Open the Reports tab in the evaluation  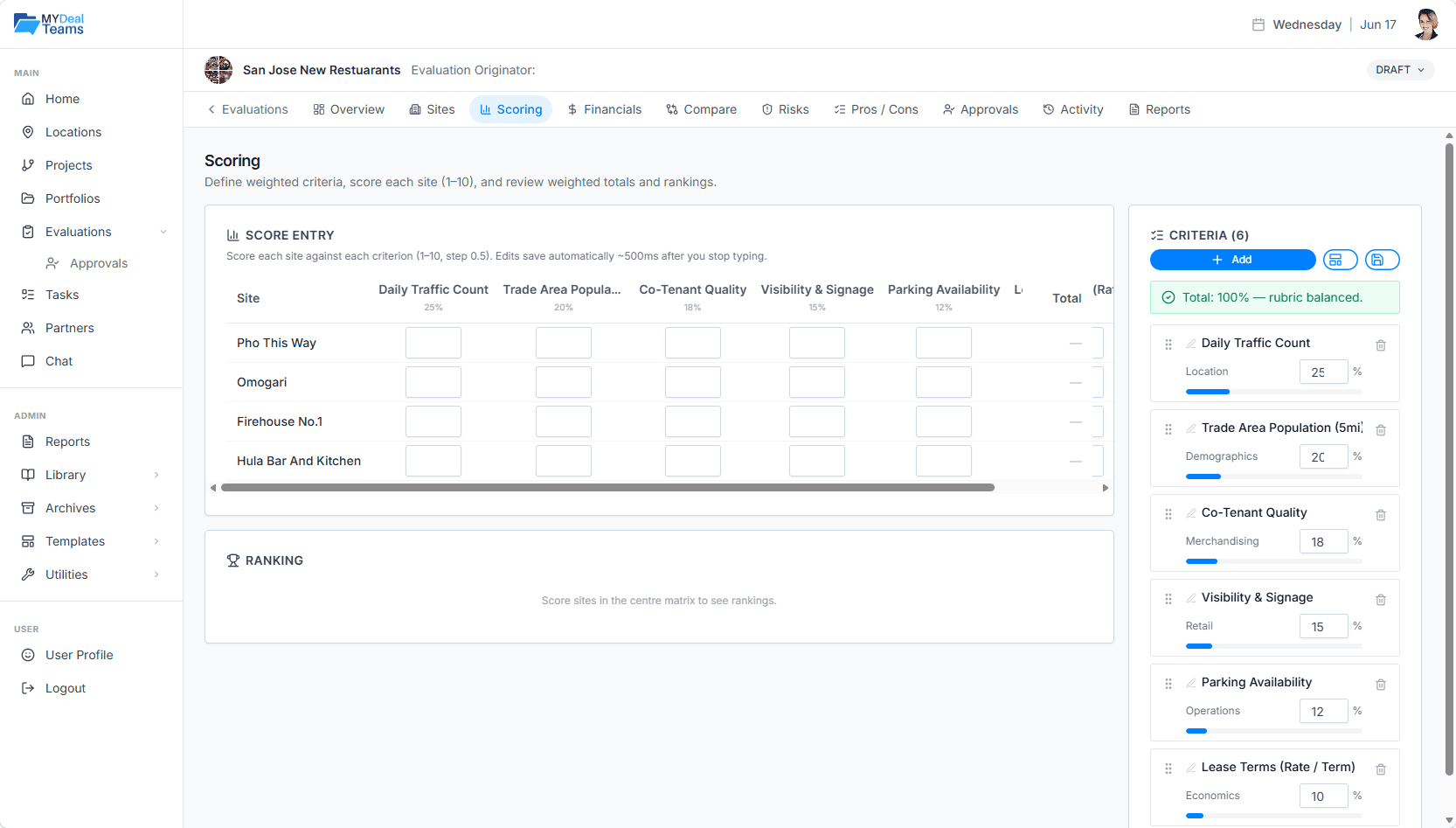(1159, 109)
